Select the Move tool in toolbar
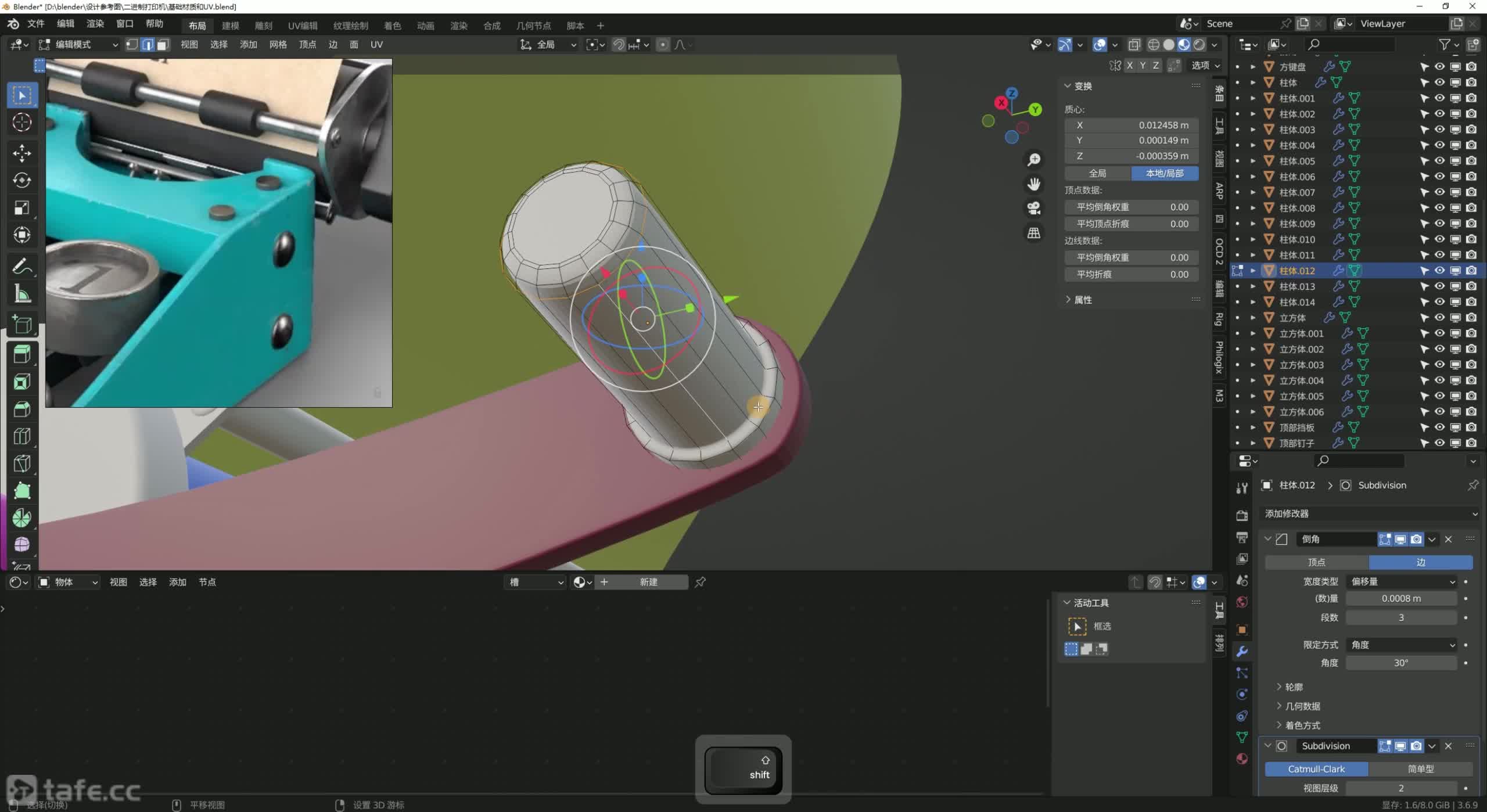Viewport: 1487px width, 812px height. (22, 153)
